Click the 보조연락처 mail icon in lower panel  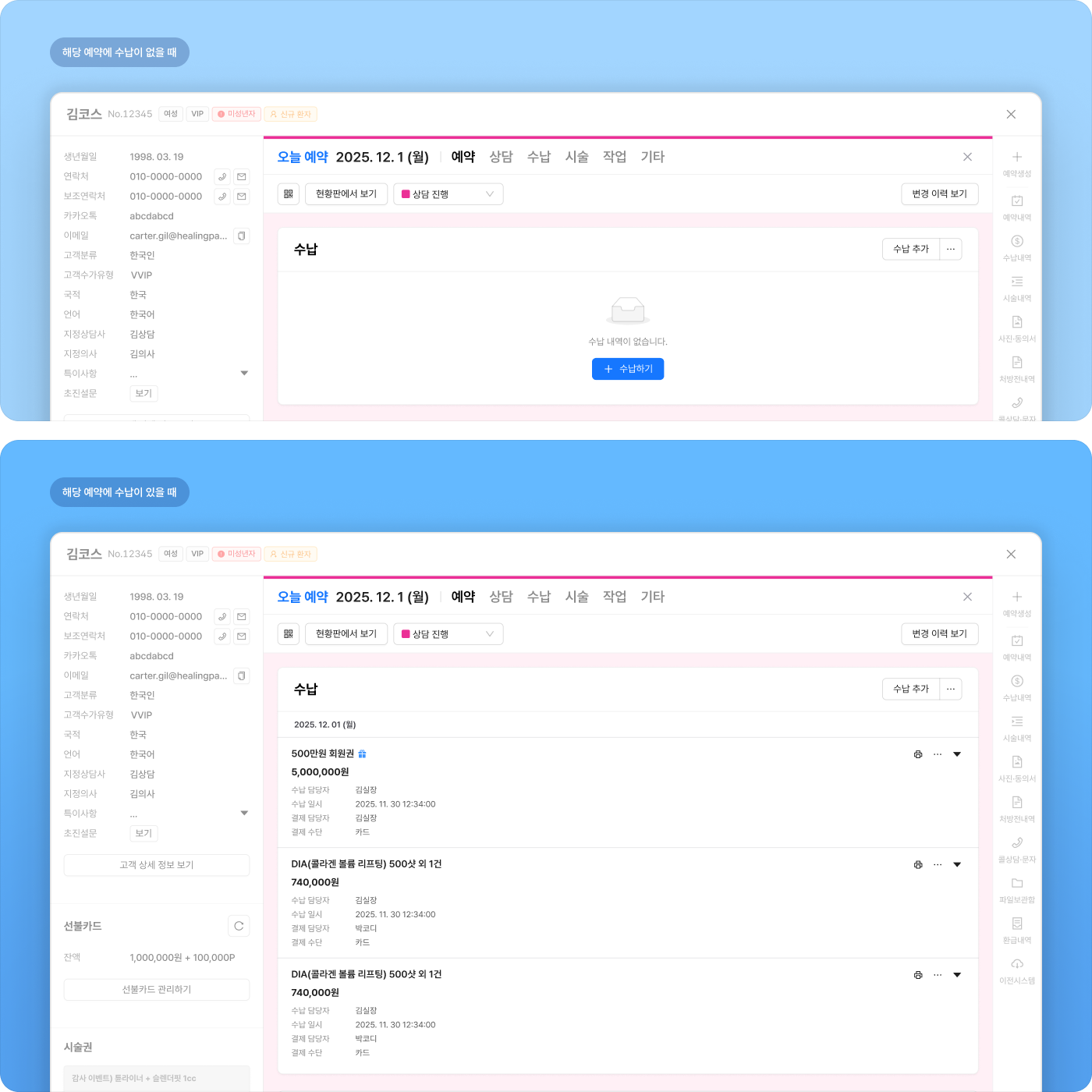click(x=242, y=636)
